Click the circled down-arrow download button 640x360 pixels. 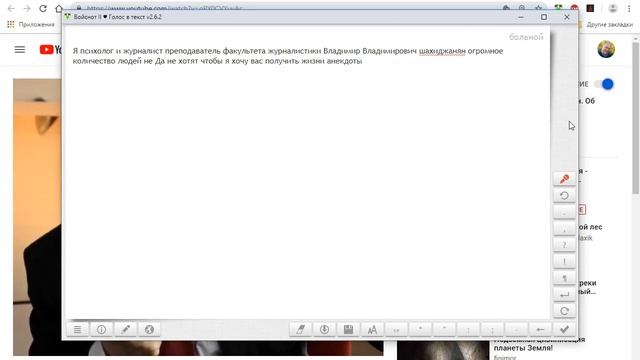324,329
